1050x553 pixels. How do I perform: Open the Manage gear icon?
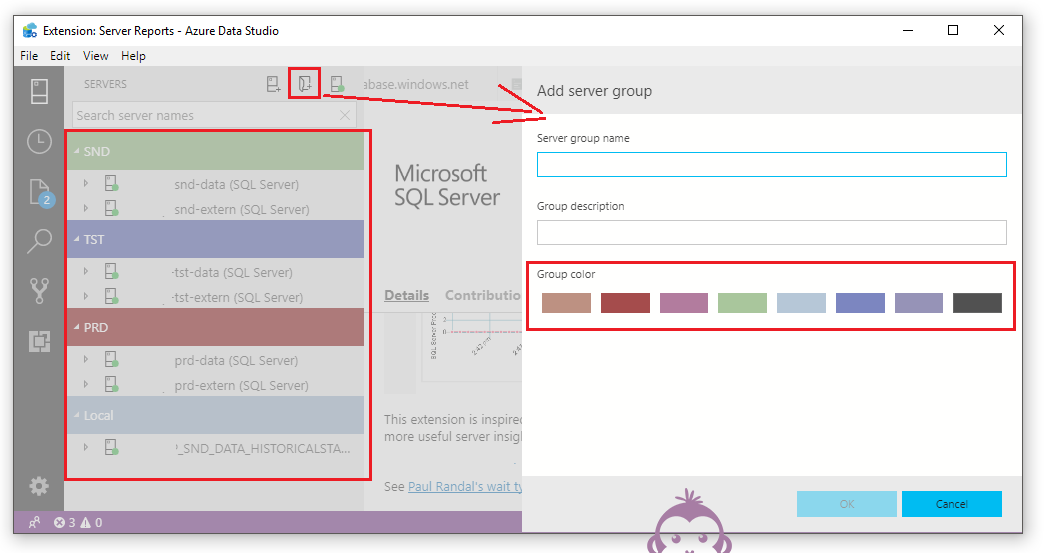(39, 486)
